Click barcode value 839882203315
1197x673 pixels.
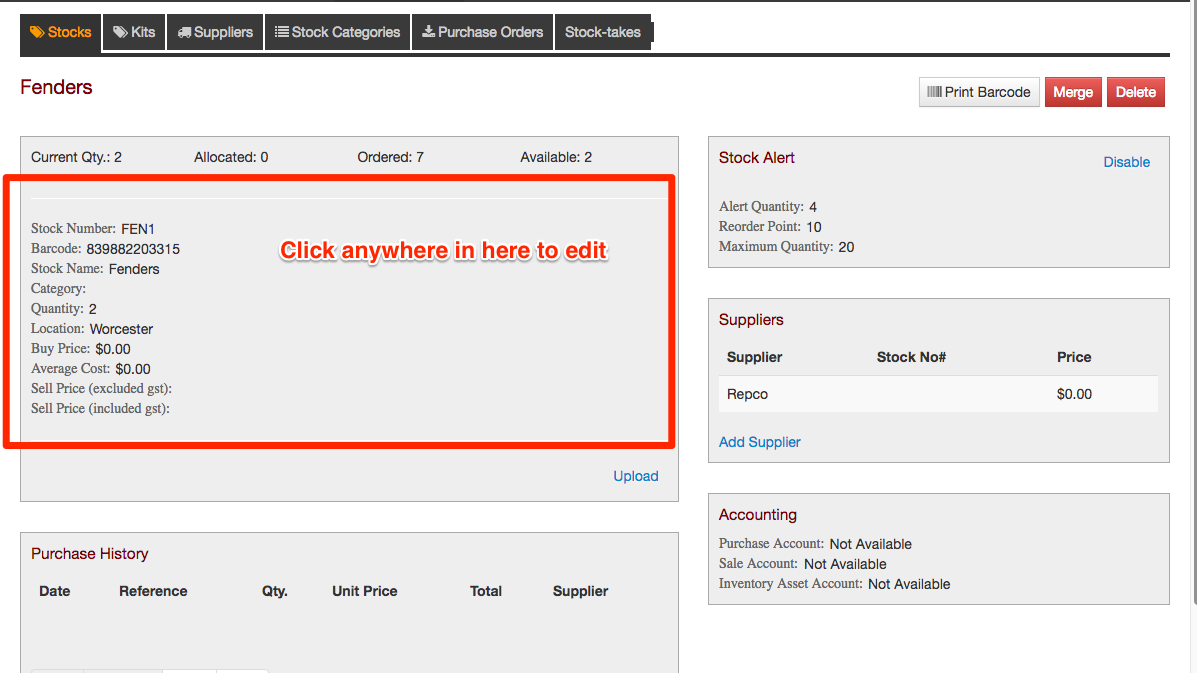coord(133,249)
